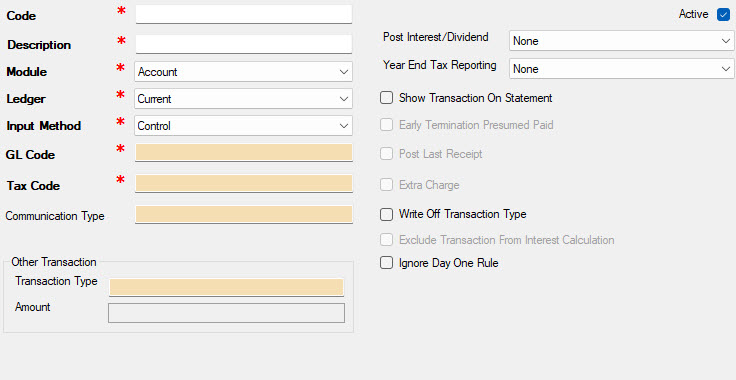
Task: Enable Show Transaction On Statement
Action: pyautogui.click(x=386, y=98)
